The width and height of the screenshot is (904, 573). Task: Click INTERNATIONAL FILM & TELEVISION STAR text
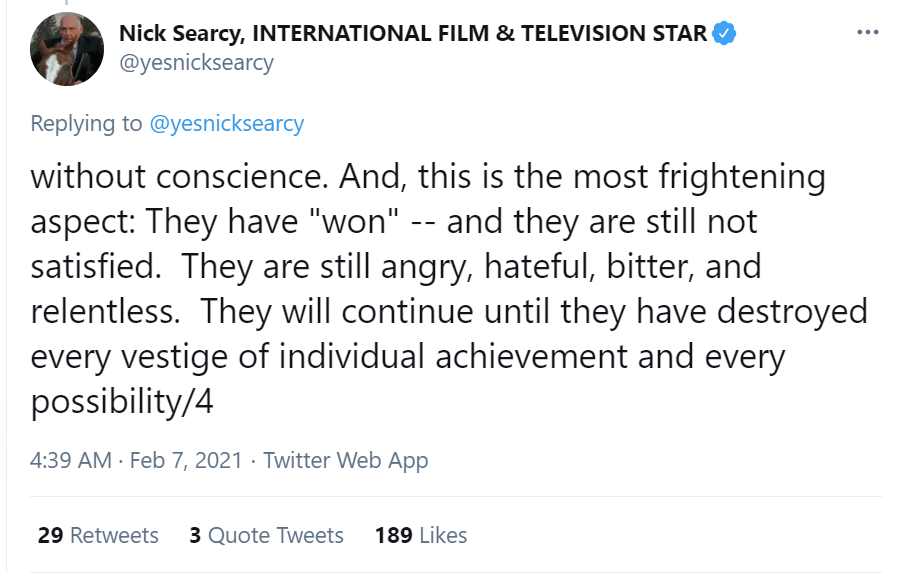click(x=482, y=33)
